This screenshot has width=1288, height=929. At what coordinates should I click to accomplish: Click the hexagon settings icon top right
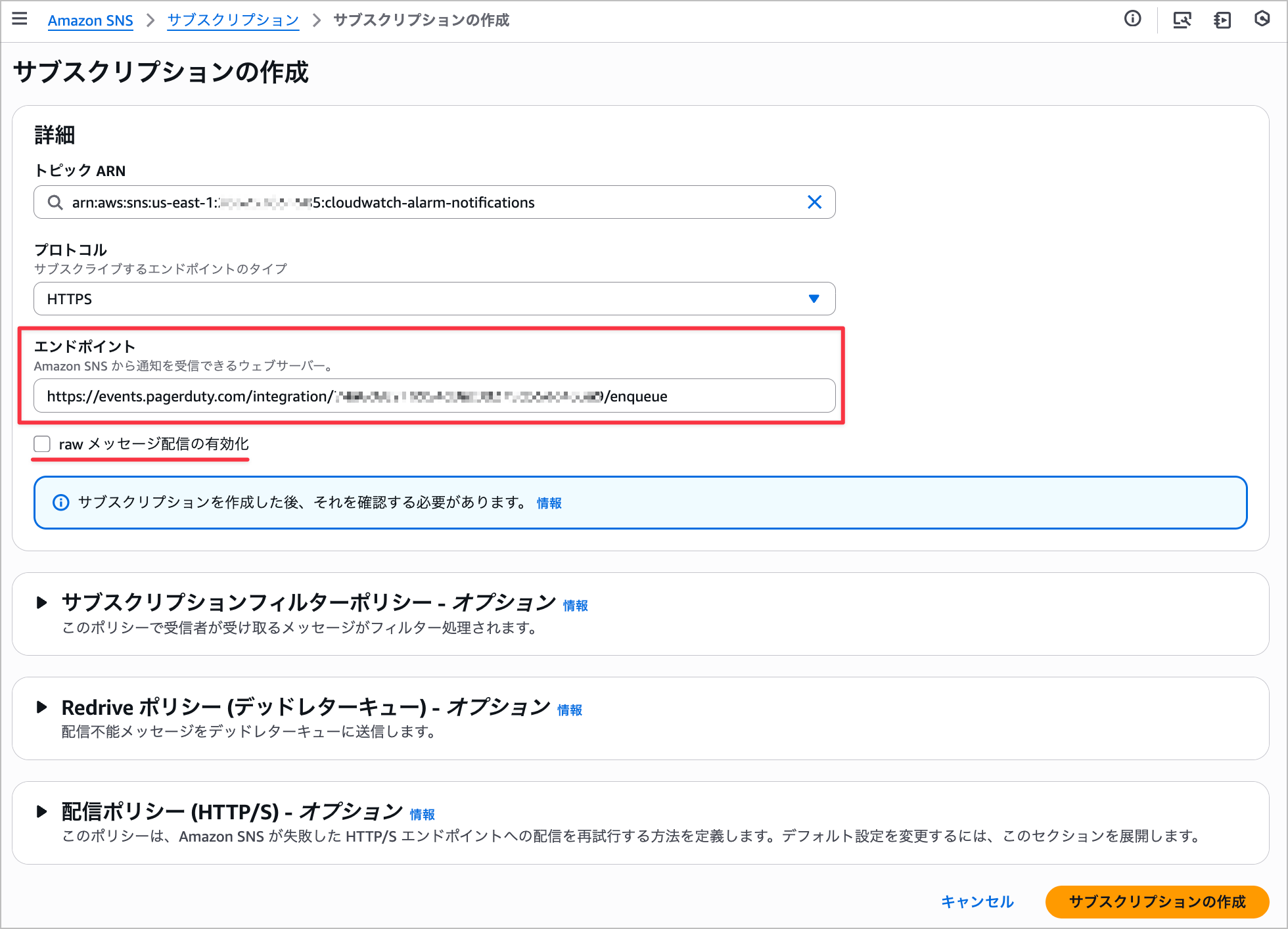click(x=1262, y=19)
